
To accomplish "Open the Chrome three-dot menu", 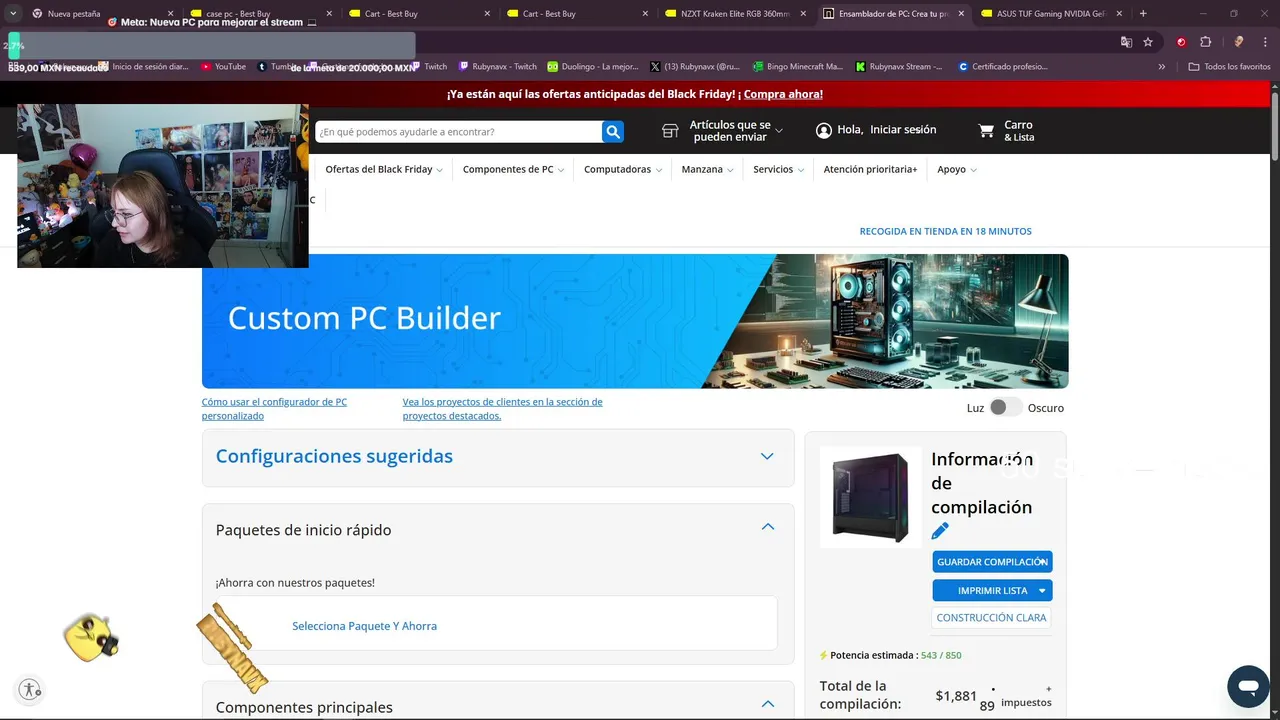I will [1266, 42].
